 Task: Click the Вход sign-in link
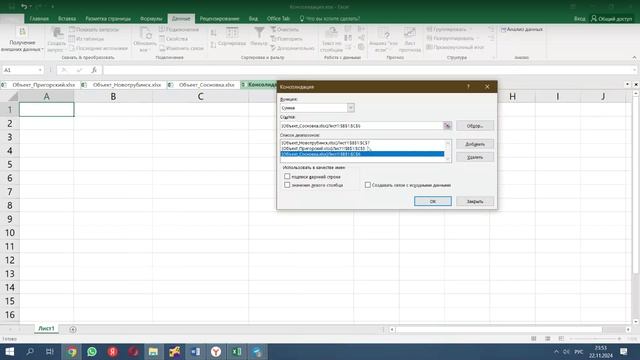[x=579, y=19]
